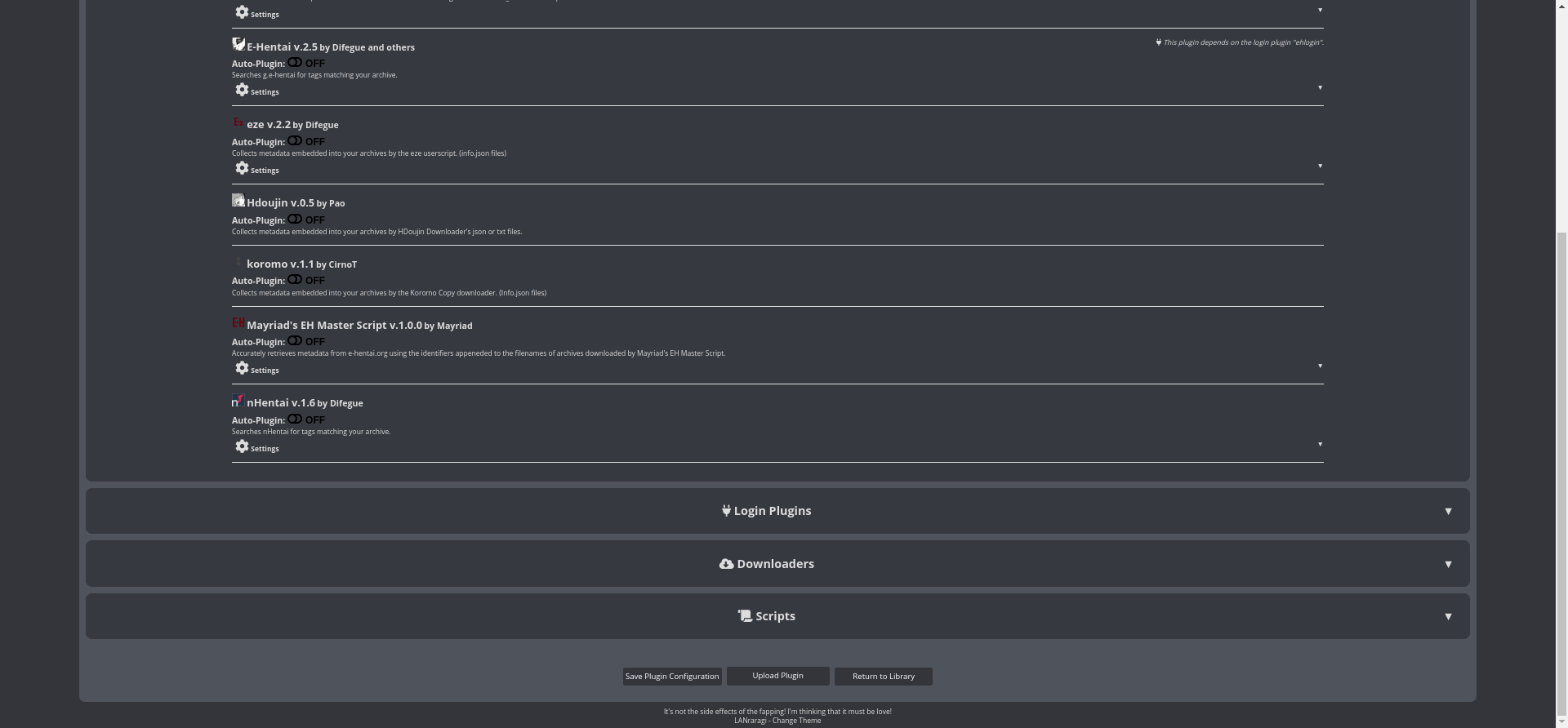
Task: Expand Mayriad's EH Master Script settings arrow
Action: (x=1320, y=366)
